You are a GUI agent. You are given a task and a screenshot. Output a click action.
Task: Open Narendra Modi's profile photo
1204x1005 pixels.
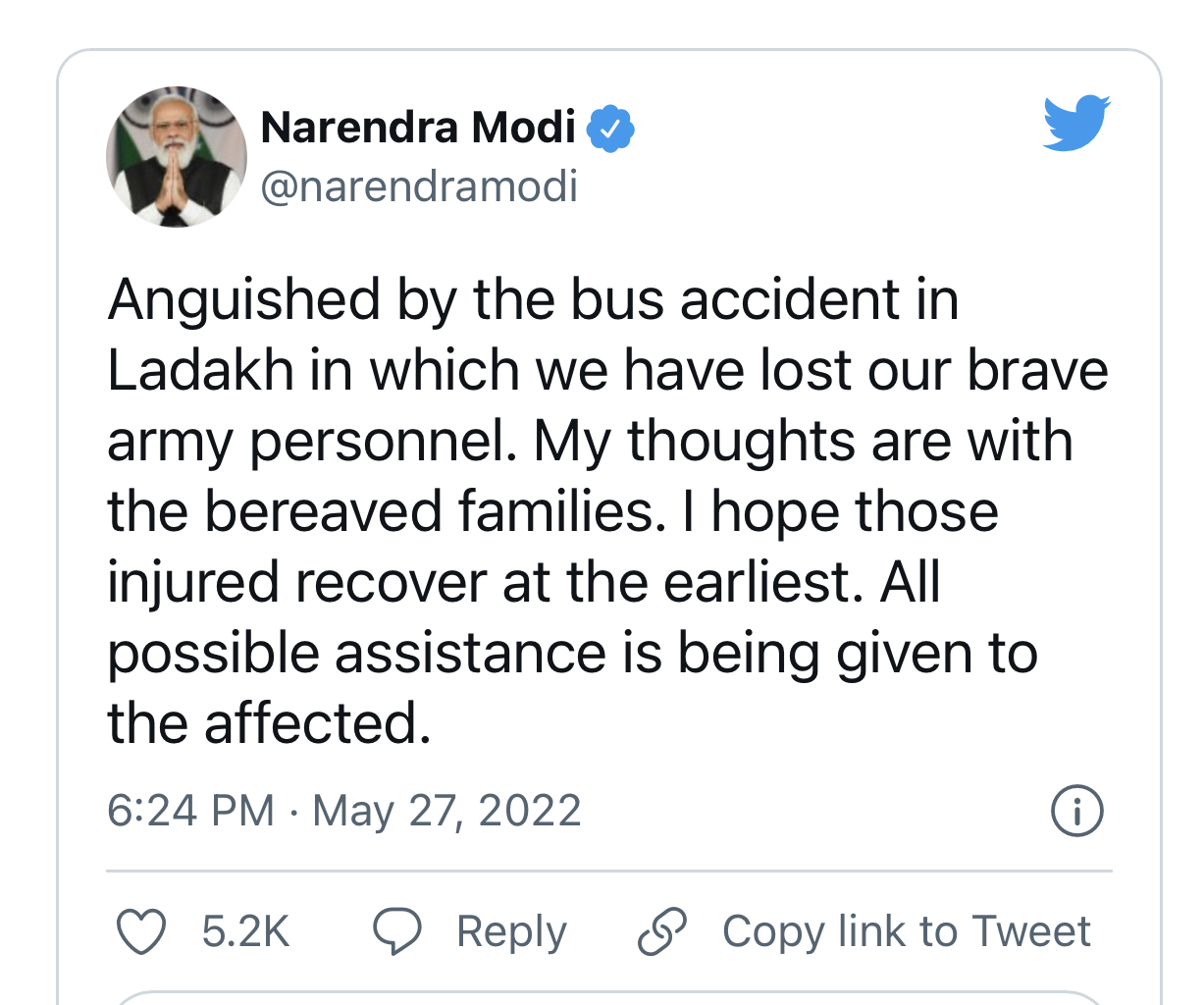177,157
